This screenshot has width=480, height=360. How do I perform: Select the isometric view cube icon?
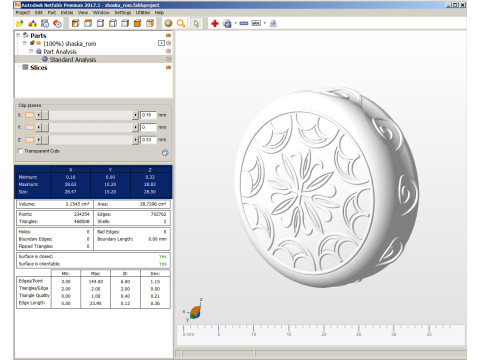[150, 23]
